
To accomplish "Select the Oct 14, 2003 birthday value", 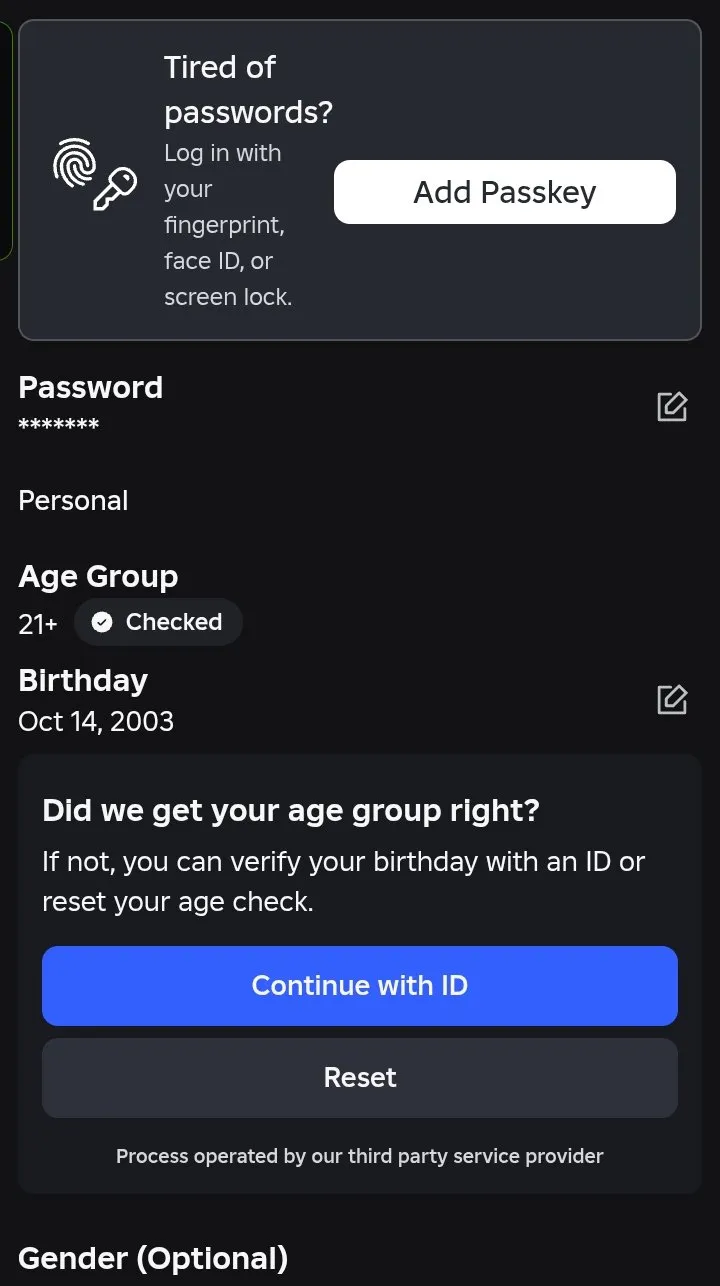I will coord(96,721).
